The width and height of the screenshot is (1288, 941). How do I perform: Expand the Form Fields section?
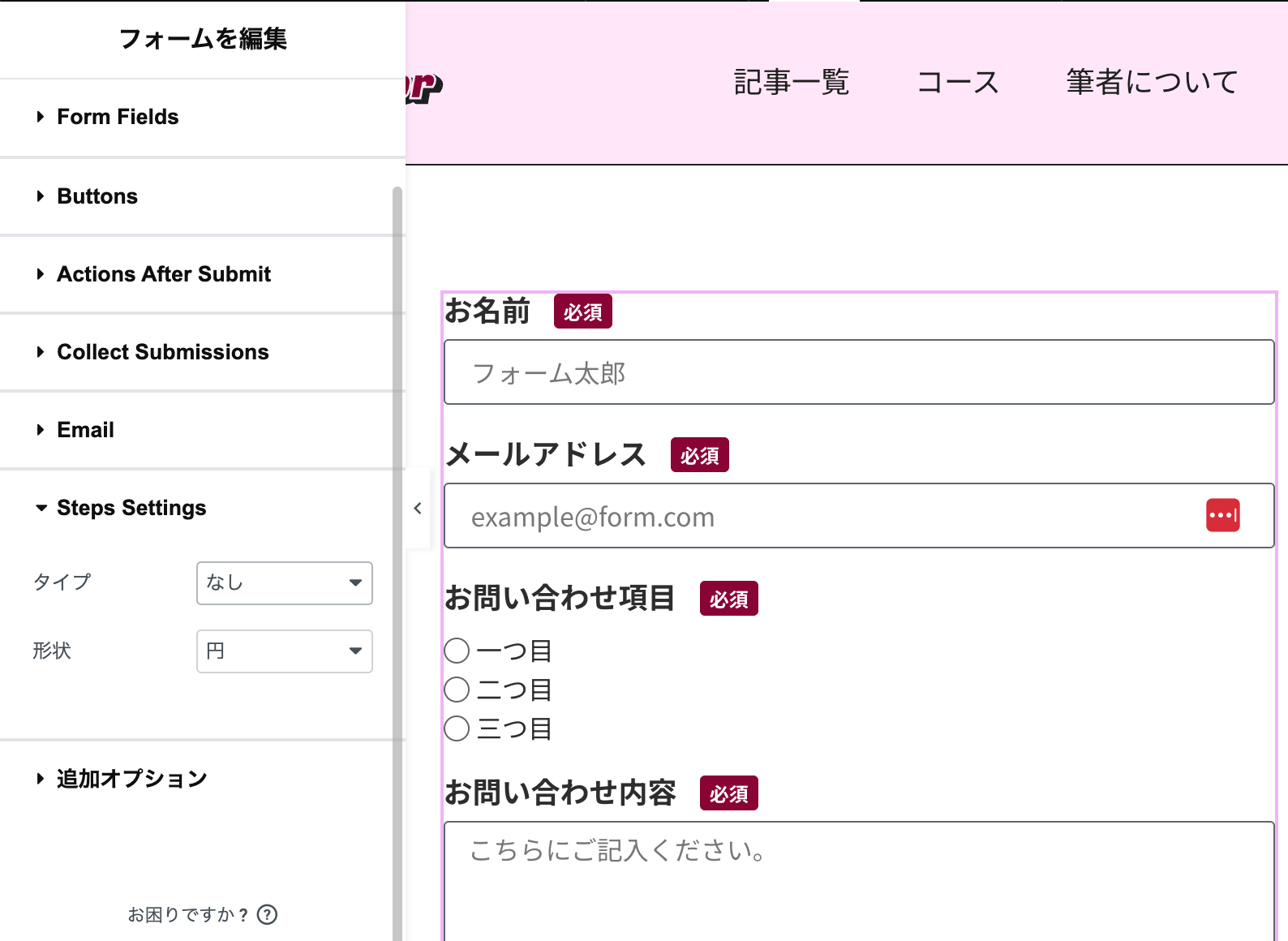(x=118, y=117)
